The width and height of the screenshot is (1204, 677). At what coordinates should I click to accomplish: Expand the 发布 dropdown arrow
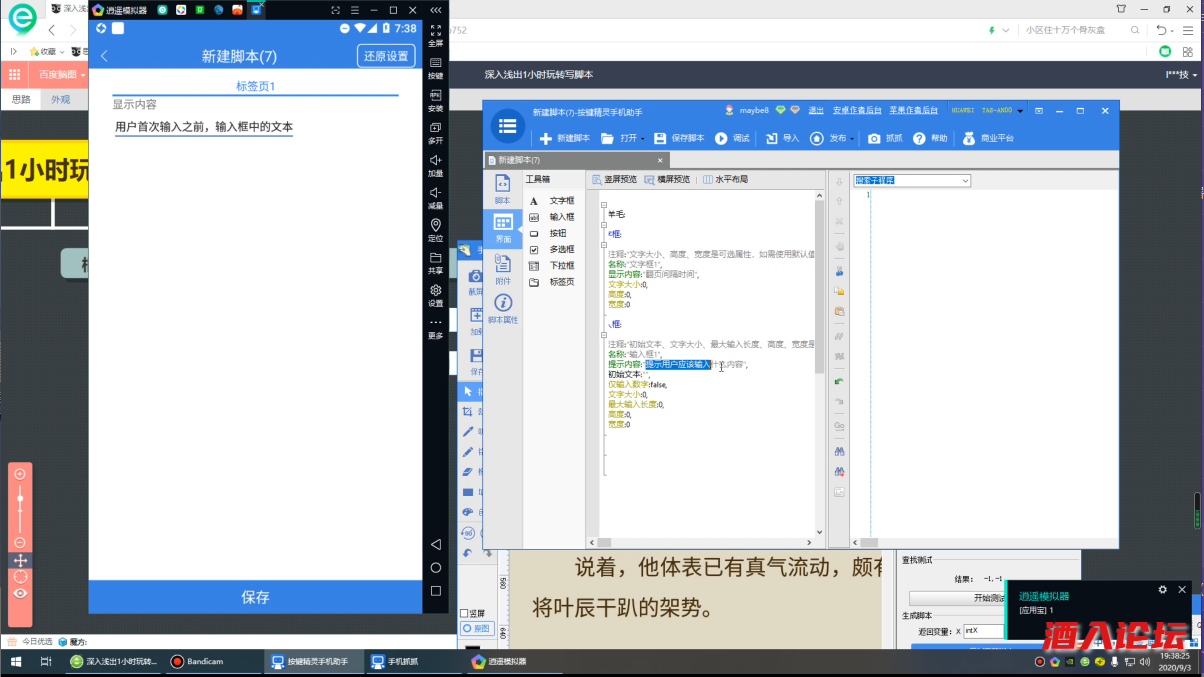coord(851,140)
